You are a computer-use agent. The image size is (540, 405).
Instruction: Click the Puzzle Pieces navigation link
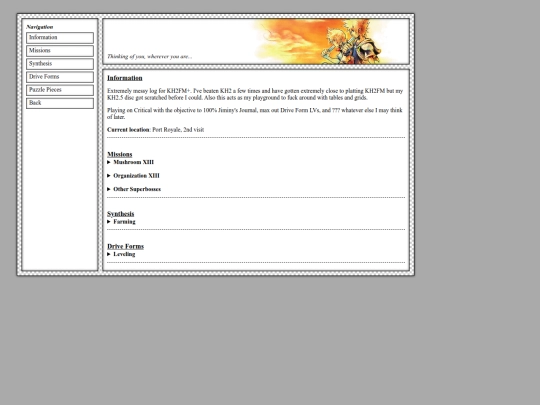60,90
